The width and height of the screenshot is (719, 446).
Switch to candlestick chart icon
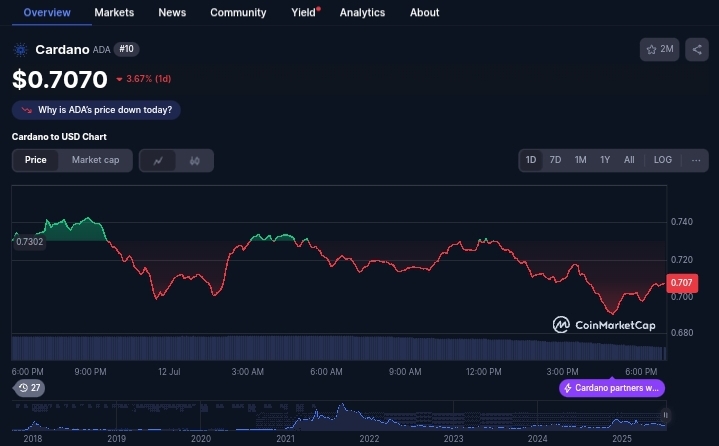click(x=195, y=160)
